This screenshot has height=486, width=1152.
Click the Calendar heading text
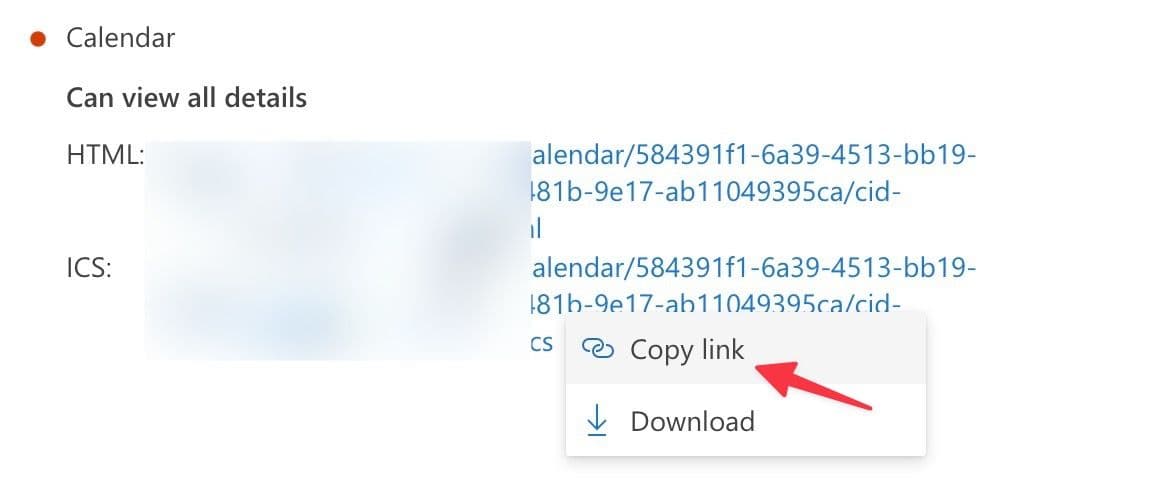(120, 38)
